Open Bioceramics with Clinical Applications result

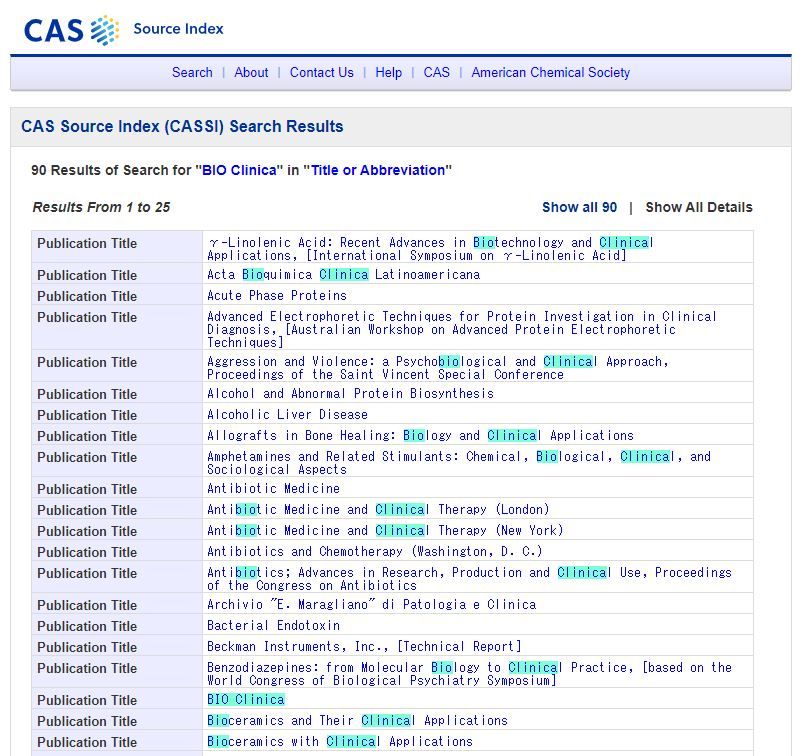pyautogui.click(x=340, y=742)
